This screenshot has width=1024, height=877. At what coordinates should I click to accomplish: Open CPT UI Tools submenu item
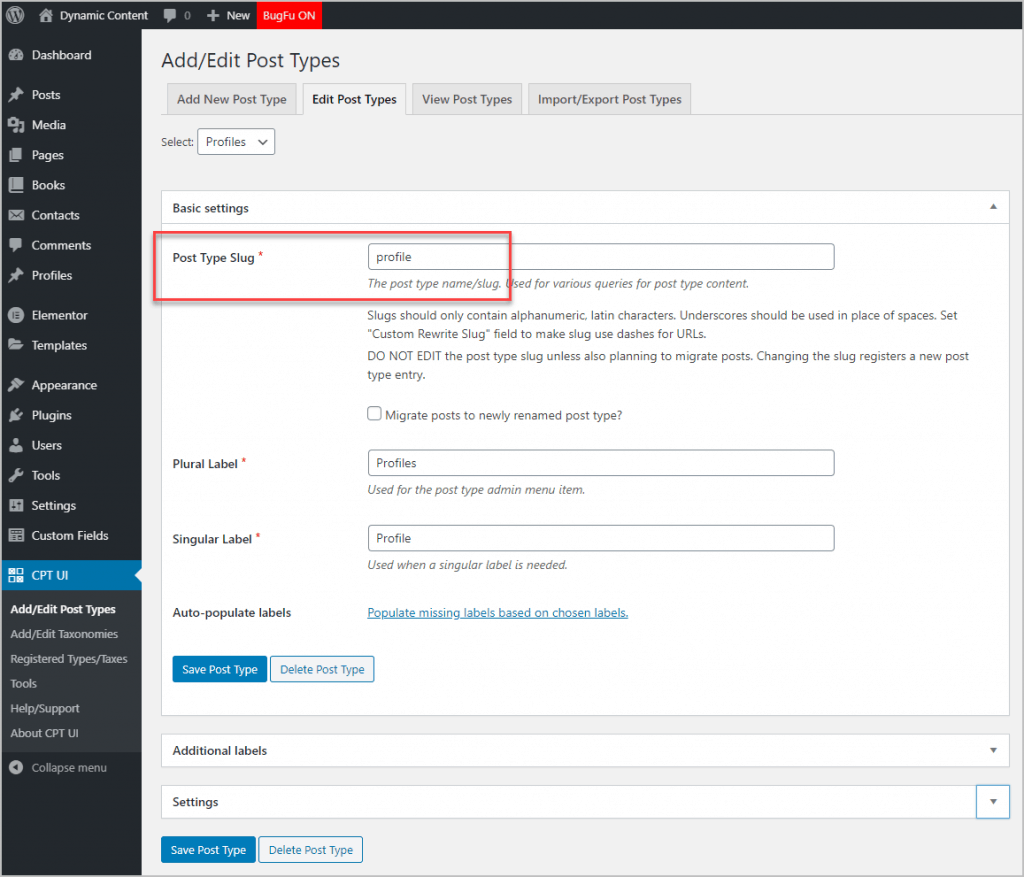24,683
